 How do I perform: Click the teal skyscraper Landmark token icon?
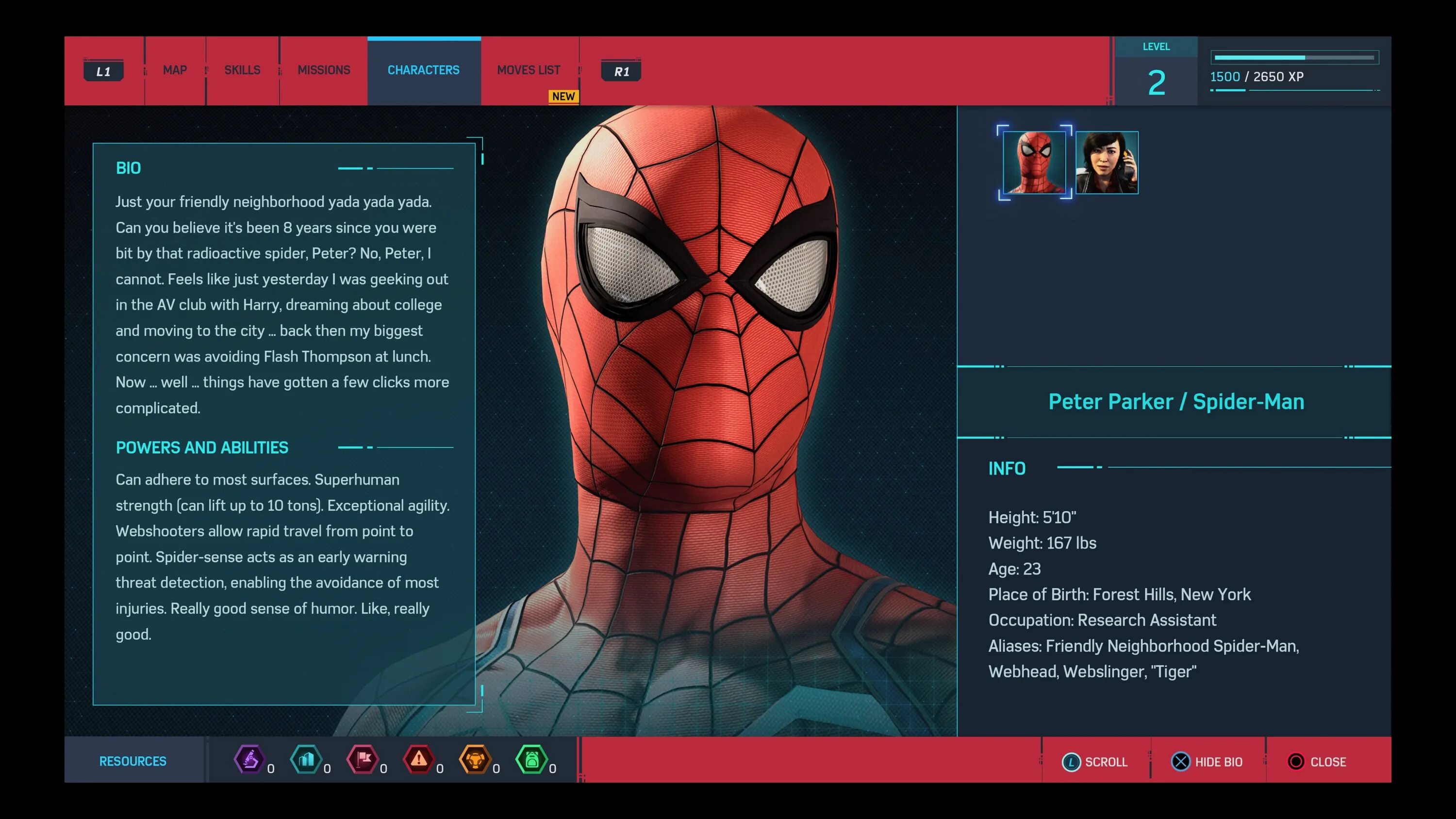(306, 759)
